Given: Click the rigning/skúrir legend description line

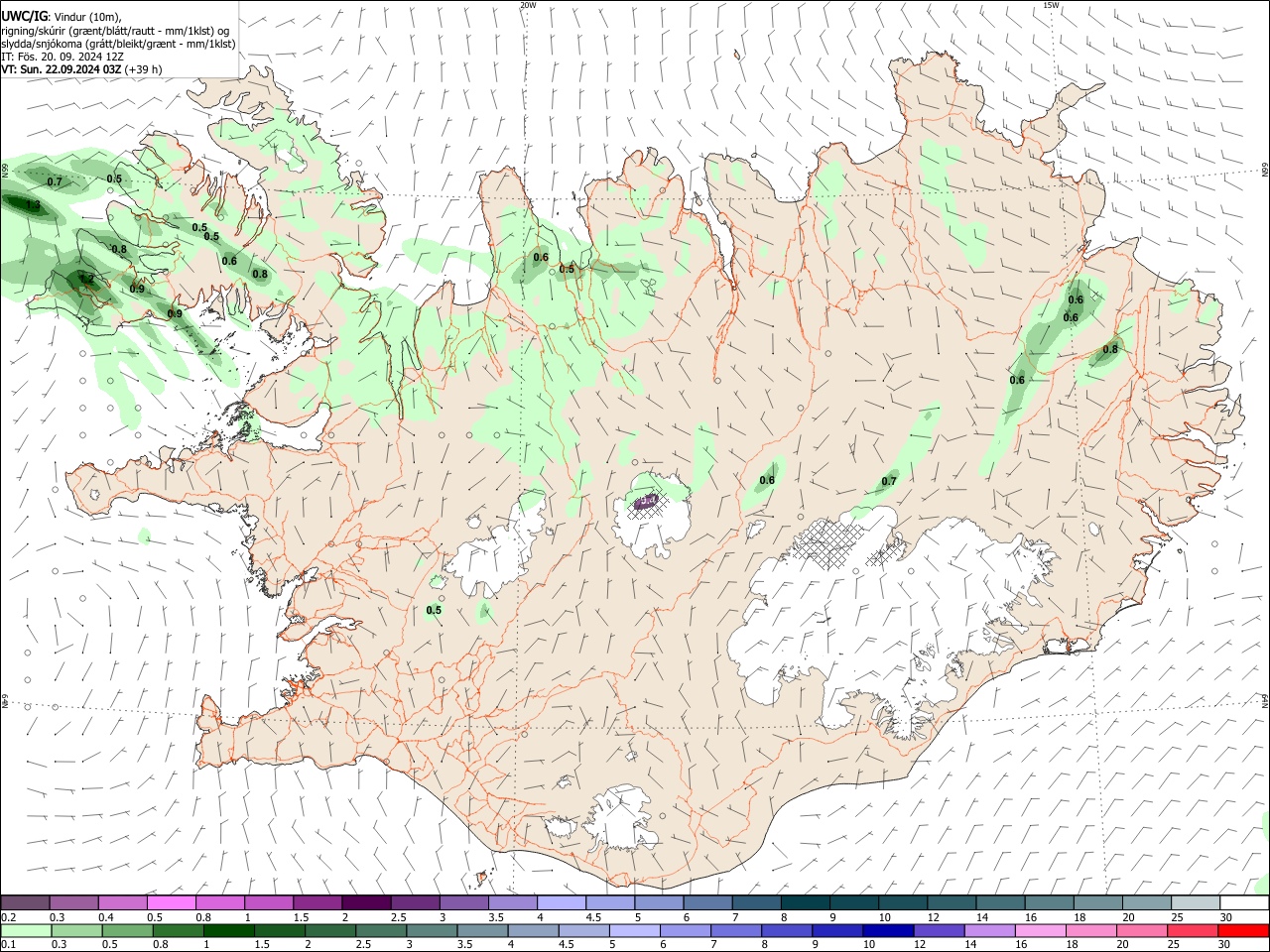Looking at the screenshot, I should coord(115,30).
